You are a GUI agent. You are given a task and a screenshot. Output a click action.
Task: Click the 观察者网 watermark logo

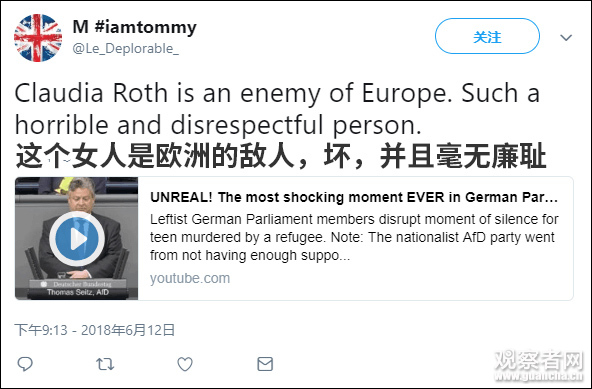(539, 360)
